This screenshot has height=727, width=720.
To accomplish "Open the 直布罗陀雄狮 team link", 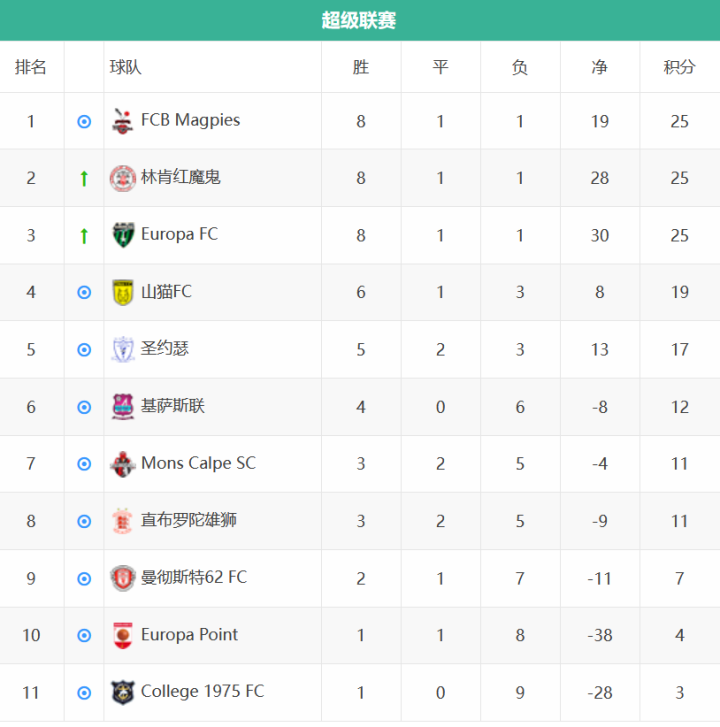I will (x=189, y=520).
